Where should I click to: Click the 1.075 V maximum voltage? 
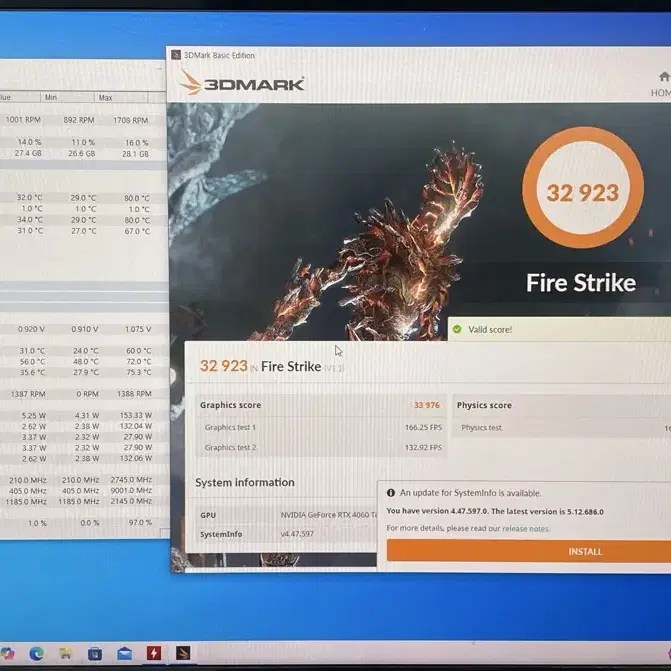point(138,329)
